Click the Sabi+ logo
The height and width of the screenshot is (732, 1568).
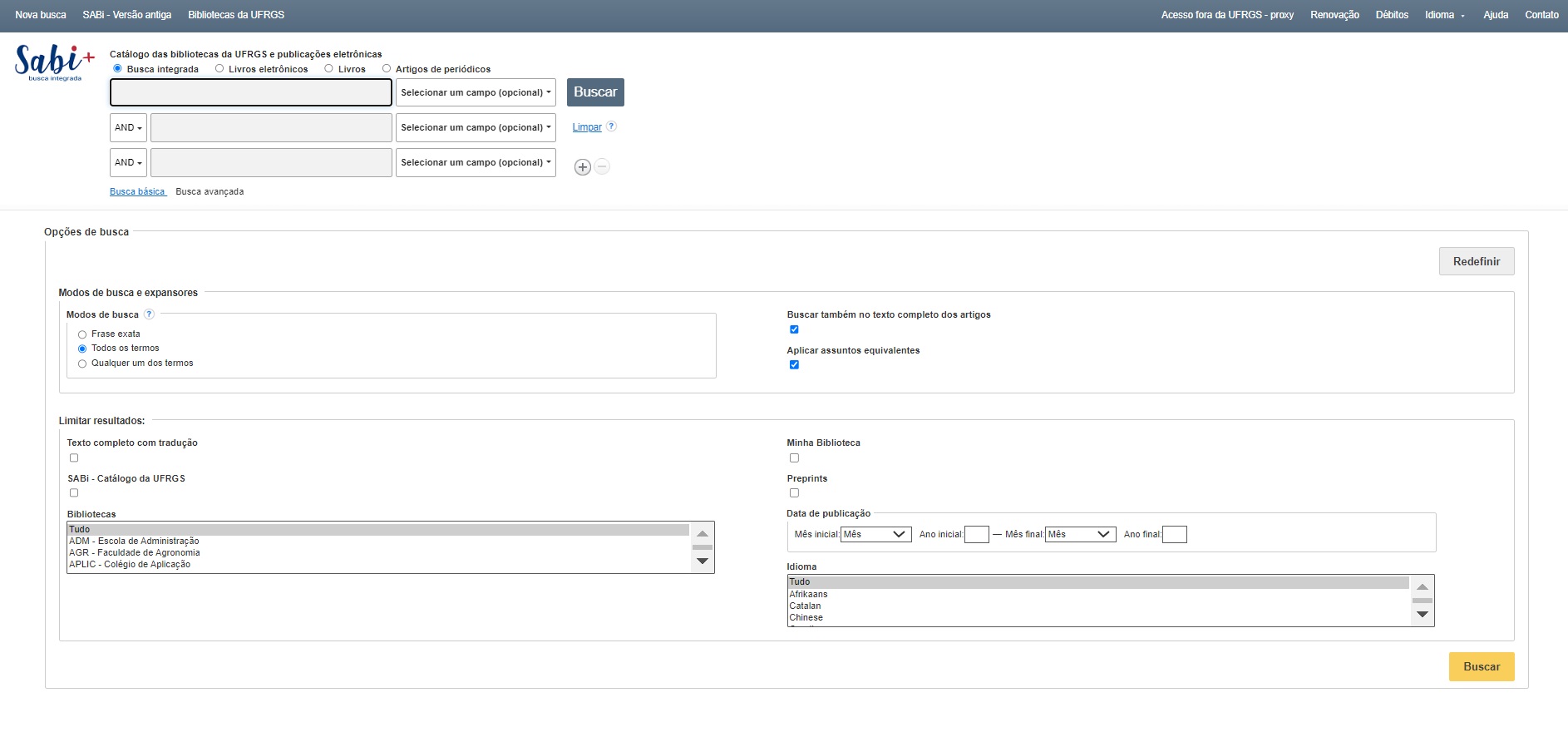coord(54,62)
